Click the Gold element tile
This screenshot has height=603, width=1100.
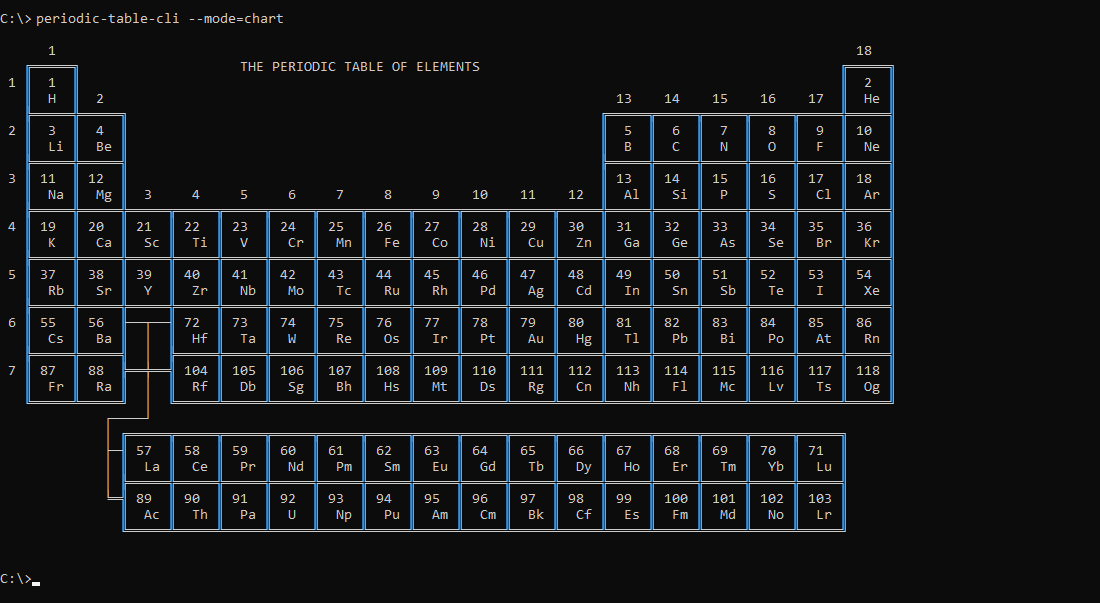(x=532, y=330)
